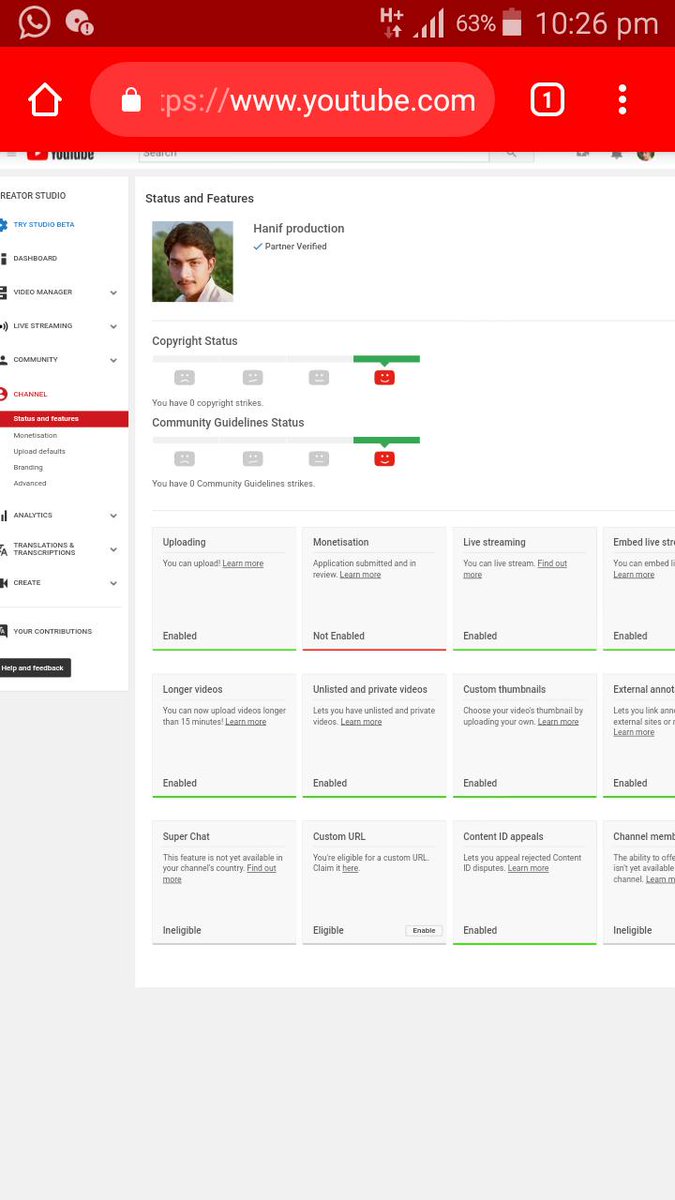Tap the battery icon in status bar
The width and height of the screenshot is (675, 1200).
pyautogui.click(x=512, y=22)
